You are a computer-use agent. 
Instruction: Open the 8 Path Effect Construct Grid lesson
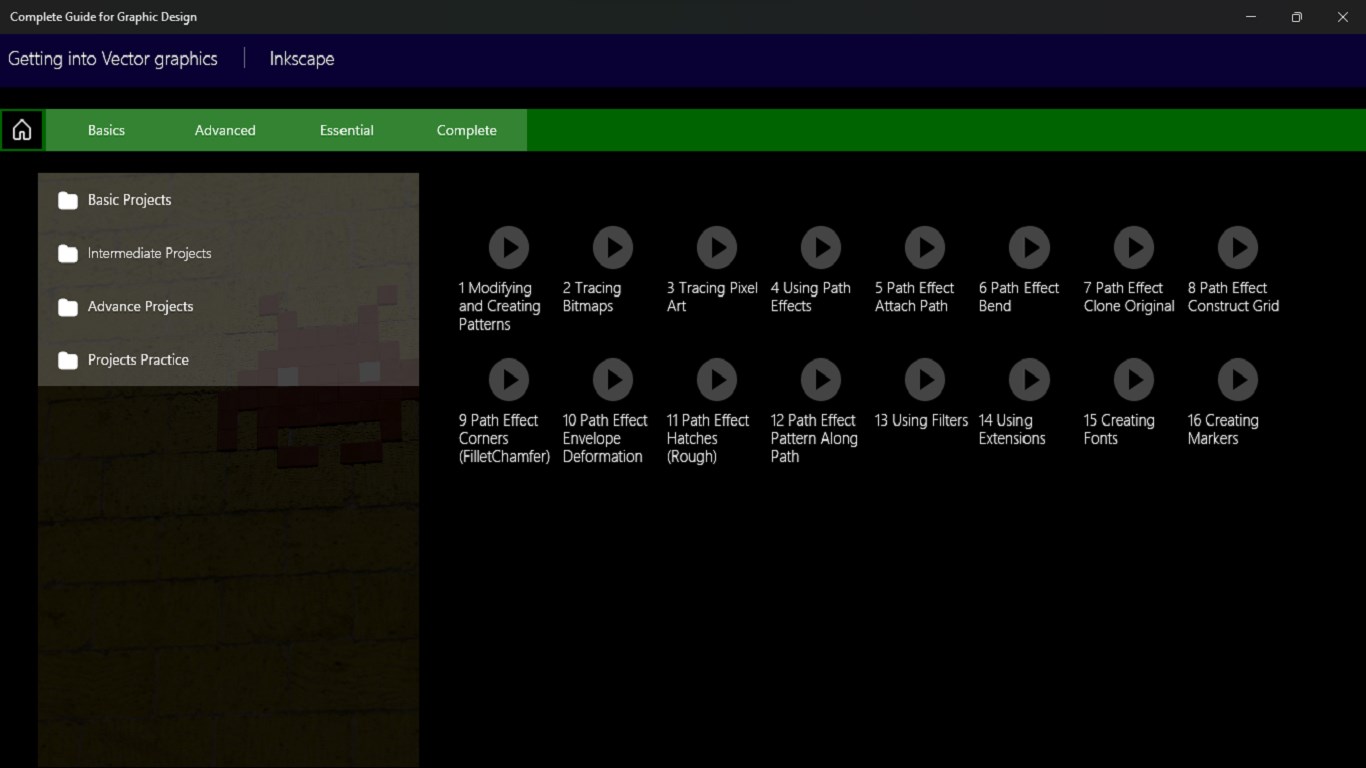(1237, 248)
